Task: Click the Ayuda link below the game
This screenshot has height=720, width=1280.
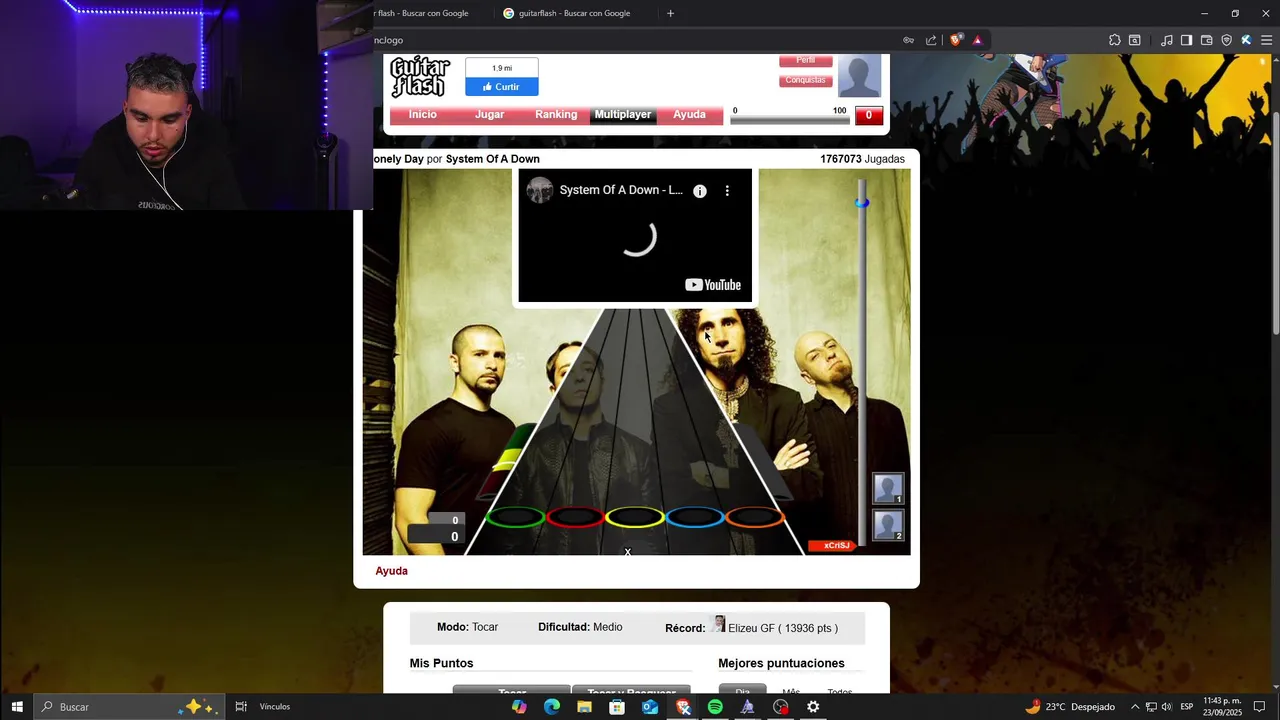Action: click(x=391, y=571)
